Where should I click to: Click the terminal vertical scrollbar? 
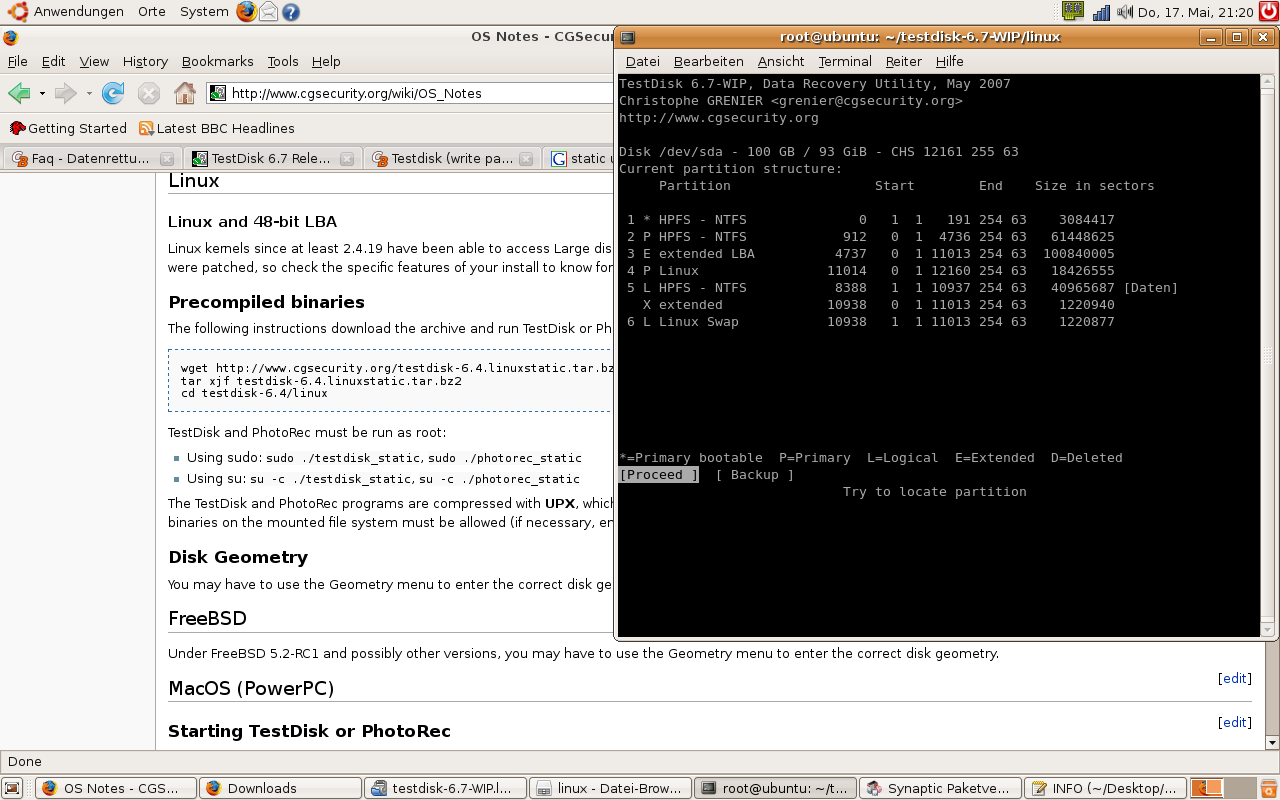(x=1269, y=355)
